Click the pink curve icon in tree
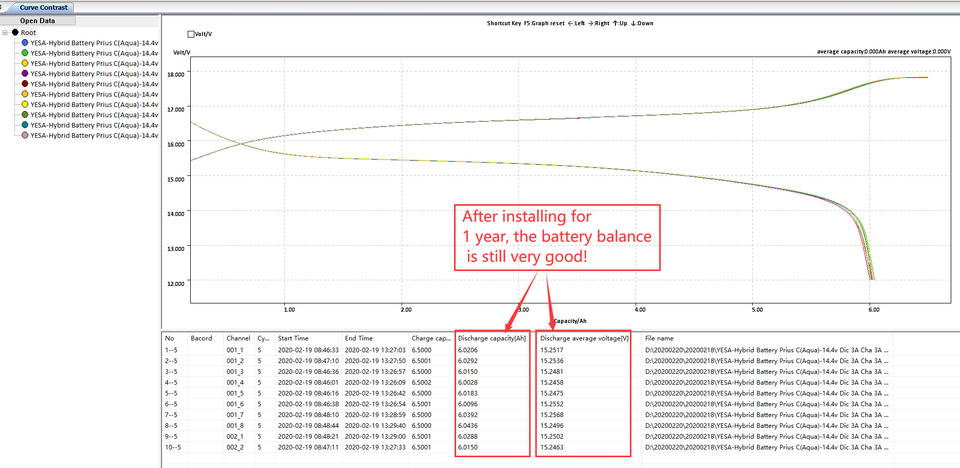This screenshot has width=960, height=468. (25, 135)
